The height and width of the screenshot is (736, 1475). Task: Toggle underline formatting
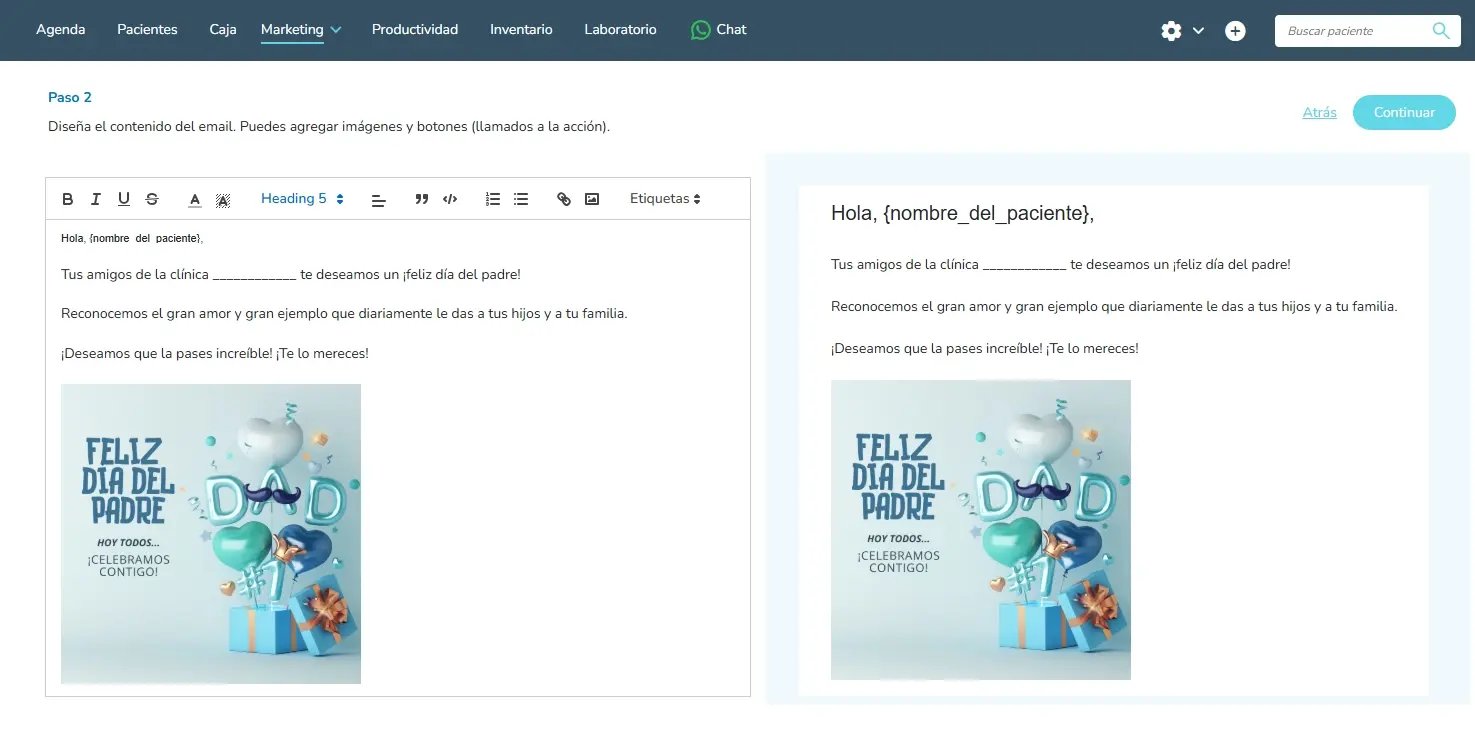pos(124,199)
